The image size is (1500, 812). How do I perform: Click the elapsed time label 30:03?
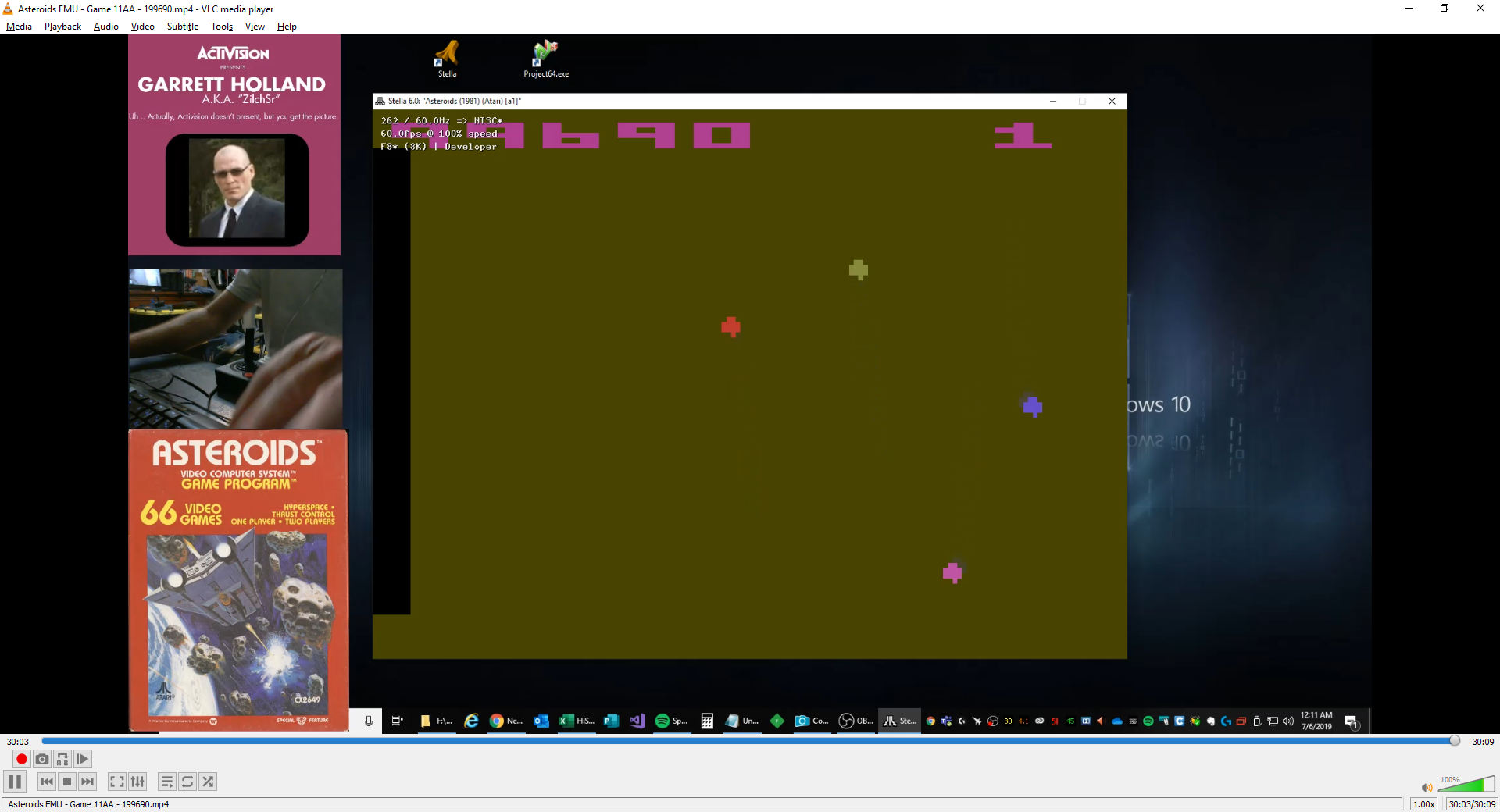(x=18, y=742)
